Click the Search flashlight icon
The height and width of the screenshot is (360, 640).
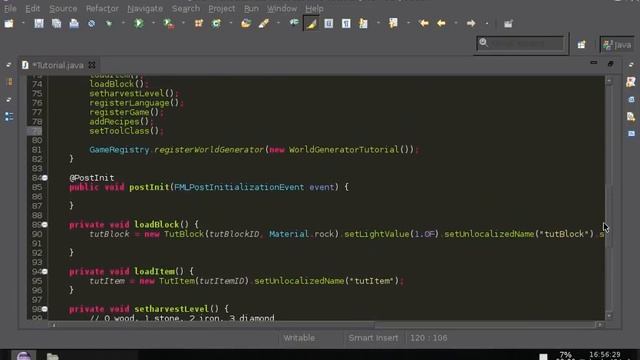point(264,24)
